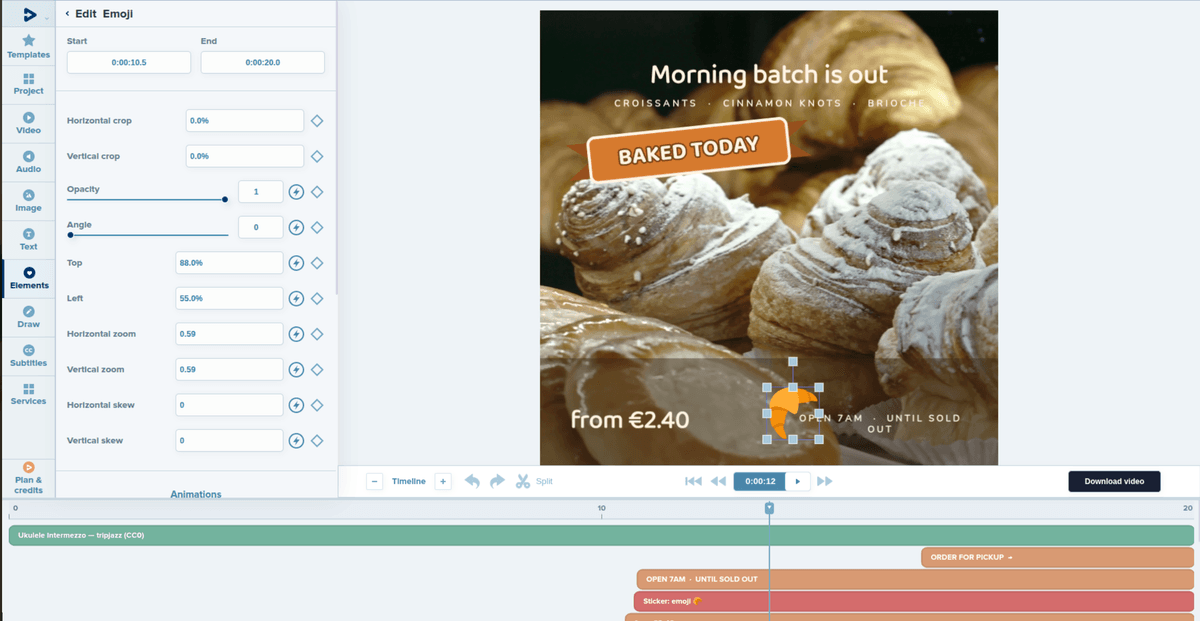Select the croissant emoji in preview
Image resolution: width=1200 pixels, height=621 pixels.
793,413
